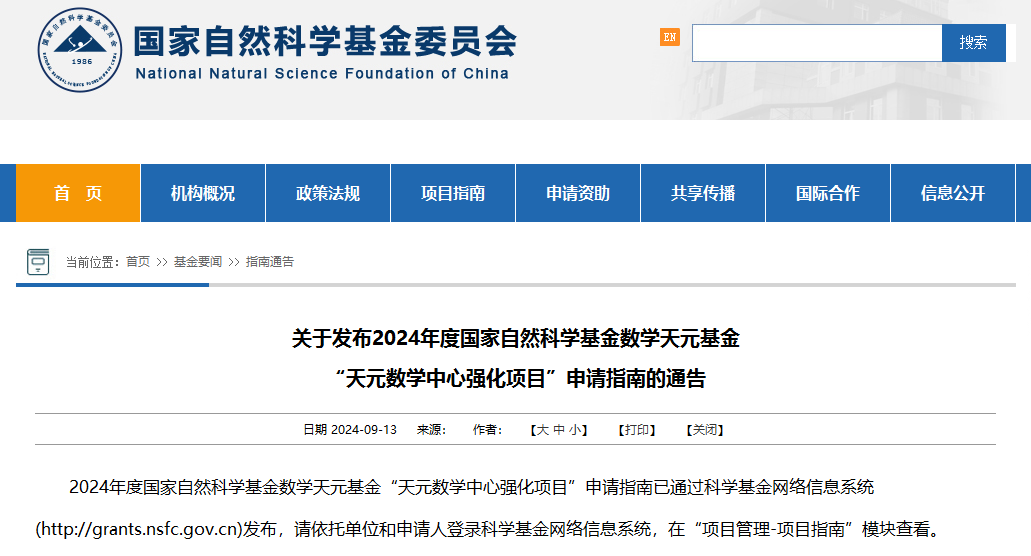Open the 共享传播 menu item

[x=703, y=193]
